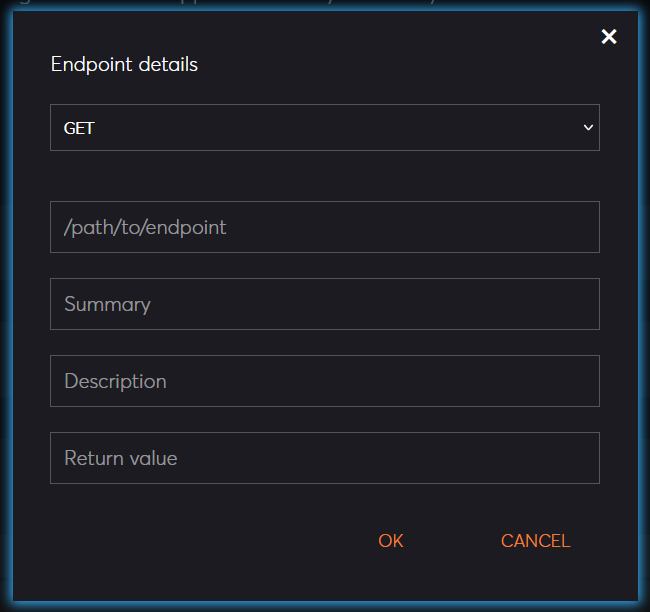Screen dimensions: 650x612
Task: Hit the white X at the dialog corner
Action: [608, 37]
